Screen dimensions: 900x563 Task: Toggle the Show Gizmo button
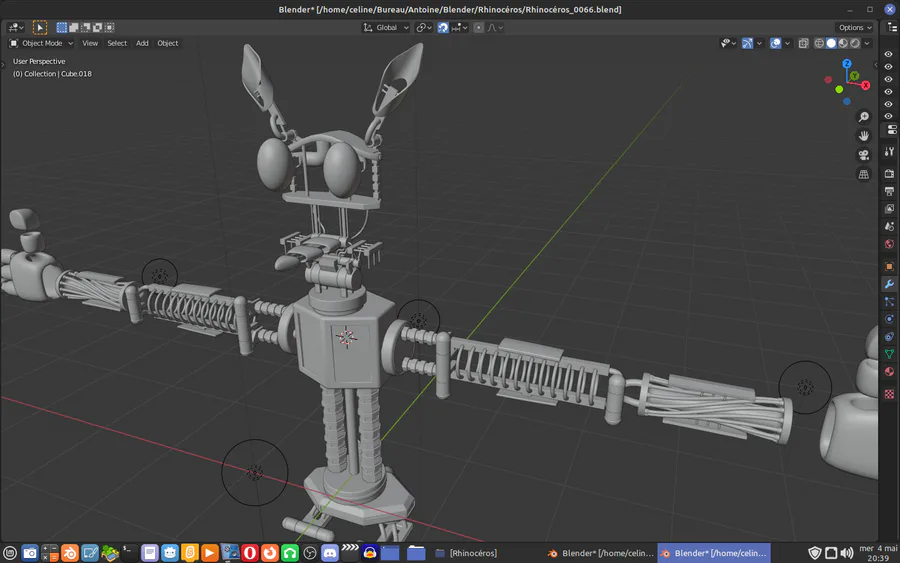tap(747, 43)
